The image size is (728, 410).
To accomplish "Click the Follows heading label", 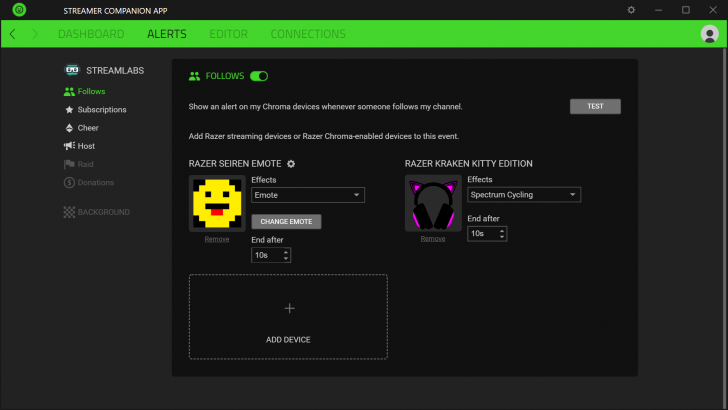I will pyautogui.click(x=225, y=76).
